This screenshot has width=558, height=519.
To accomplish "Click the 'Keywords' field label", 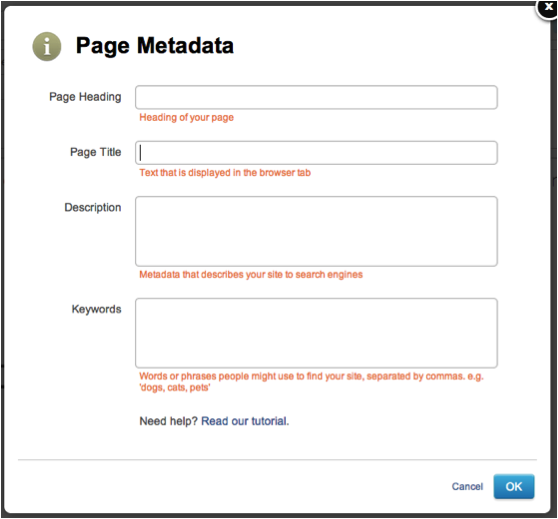I will [x=96, y=309].
